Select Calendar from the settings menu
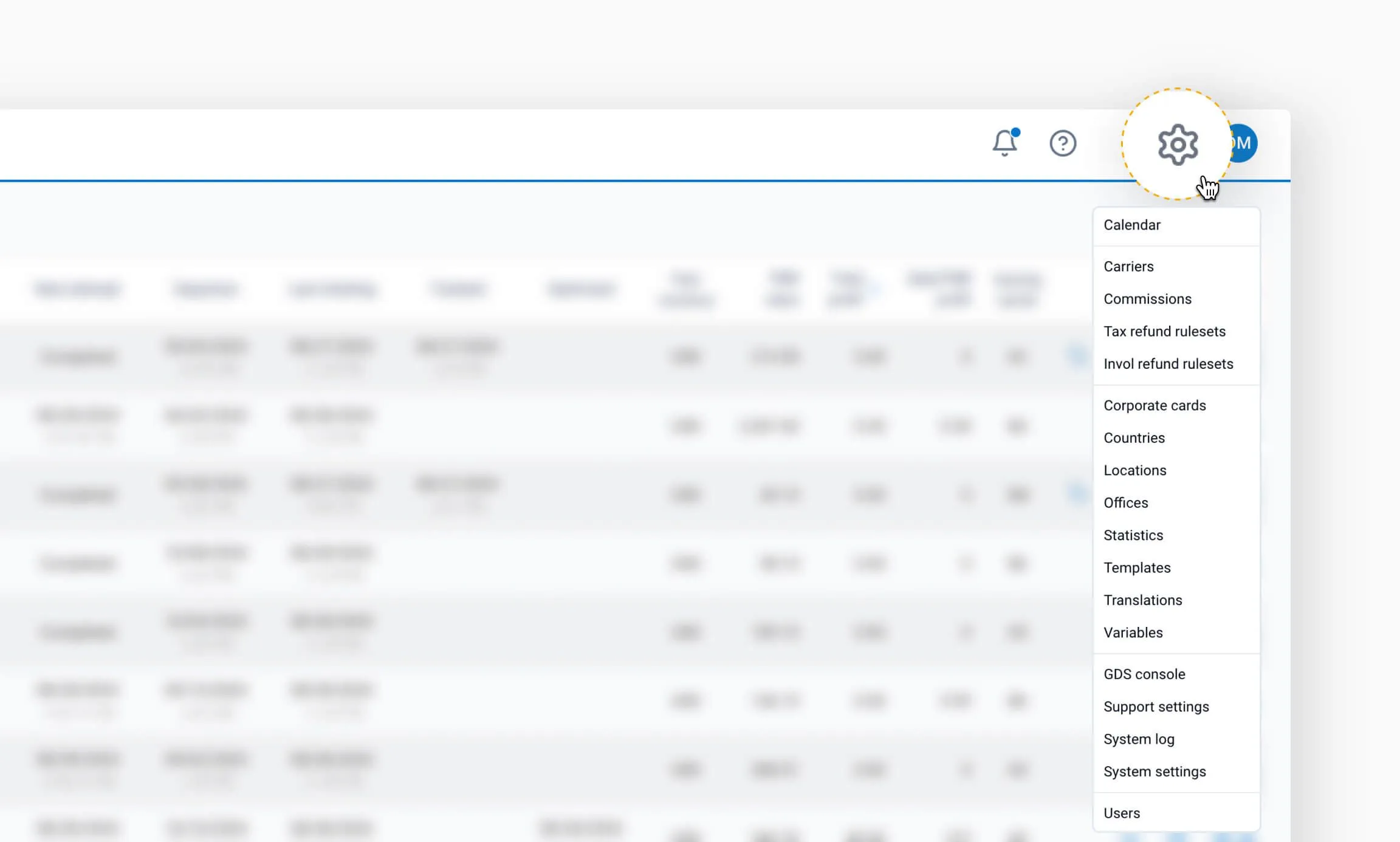This screenshot has width=1400, height=842. tap(1131, 225)
